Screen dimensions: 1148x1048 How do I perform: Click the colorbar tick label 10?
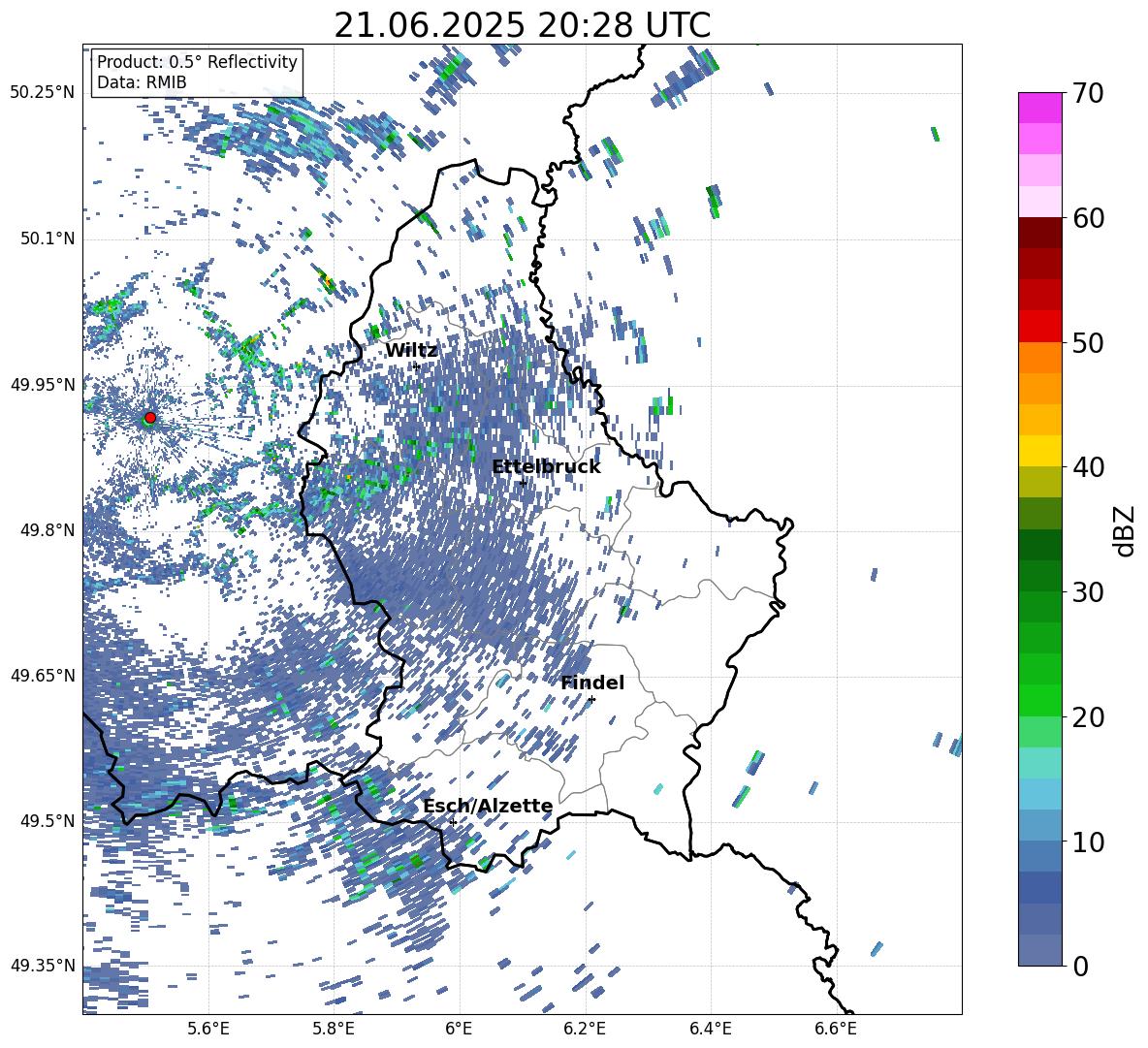(1087, 842)
